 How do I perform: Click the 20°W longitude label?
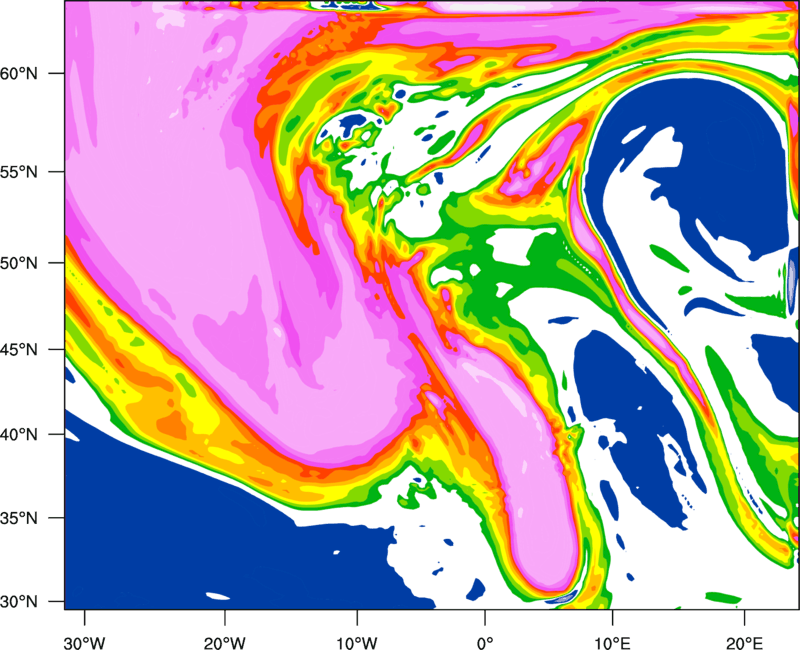224,643
